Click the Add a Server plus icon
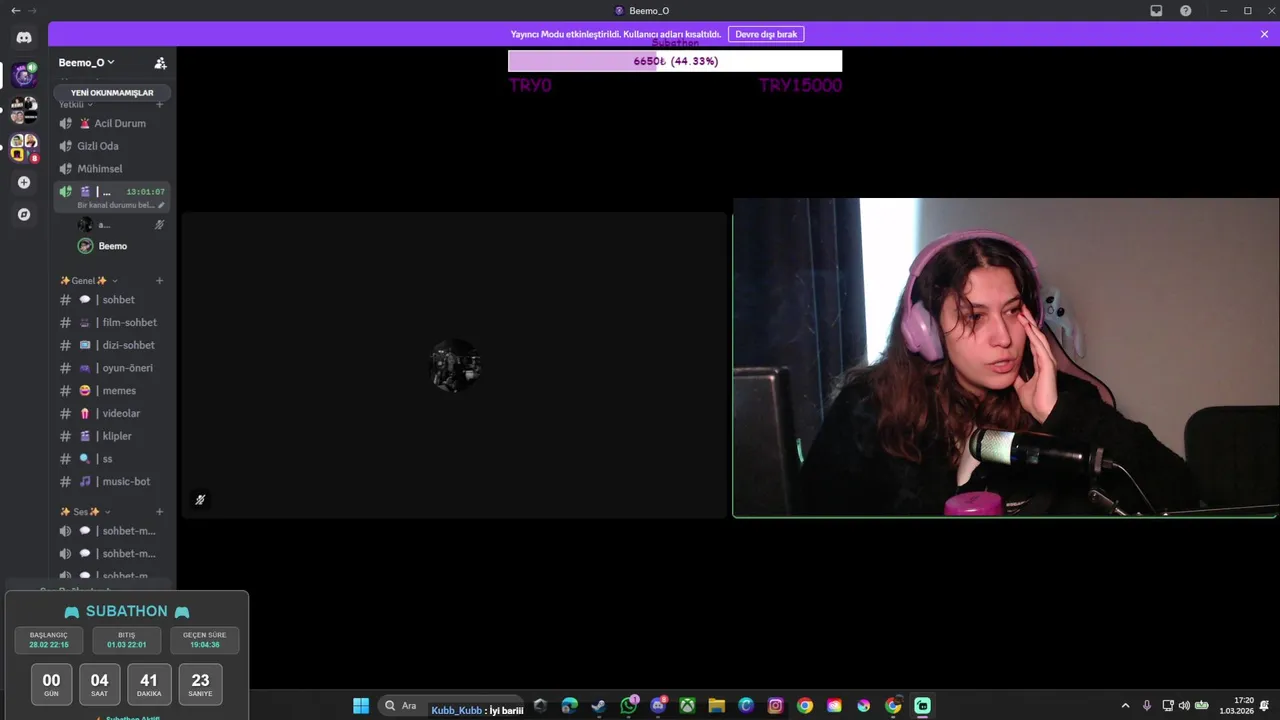The image size is (1280, 720). coord(24,183)
